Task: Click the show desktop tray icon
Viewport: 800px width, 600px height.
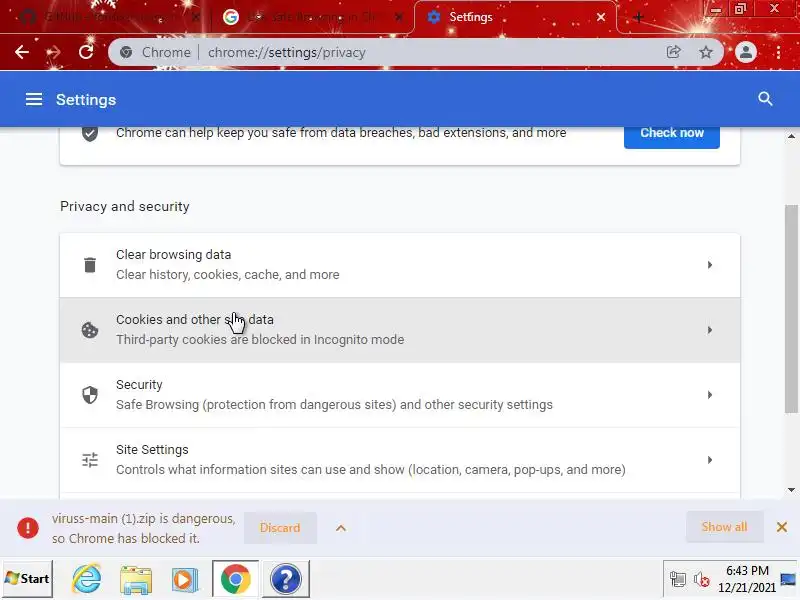Action: 788,580
